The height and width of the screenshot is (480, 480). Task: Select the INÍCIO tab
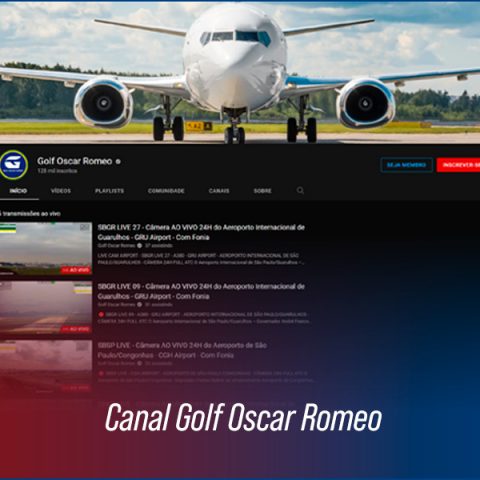(x=18, y=191)
